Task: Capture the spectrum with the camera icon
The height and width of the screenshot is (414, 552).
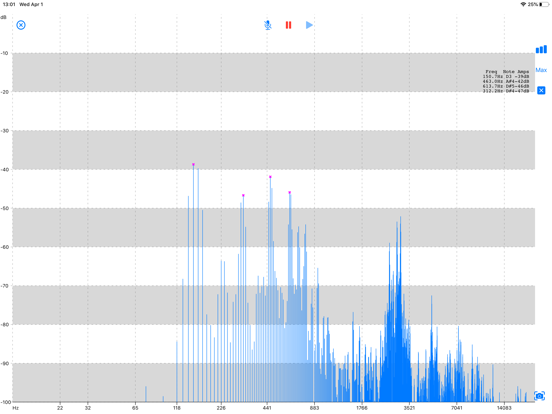Action: [x=539, y=396]
